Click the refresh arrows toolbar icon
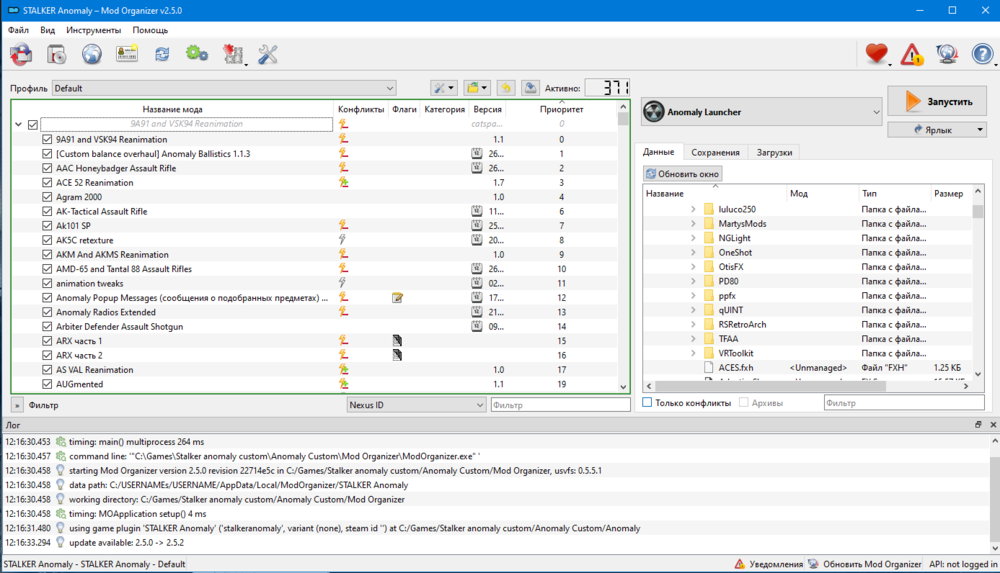Screen dimensions: 1000x573 (x=162, y=55)
